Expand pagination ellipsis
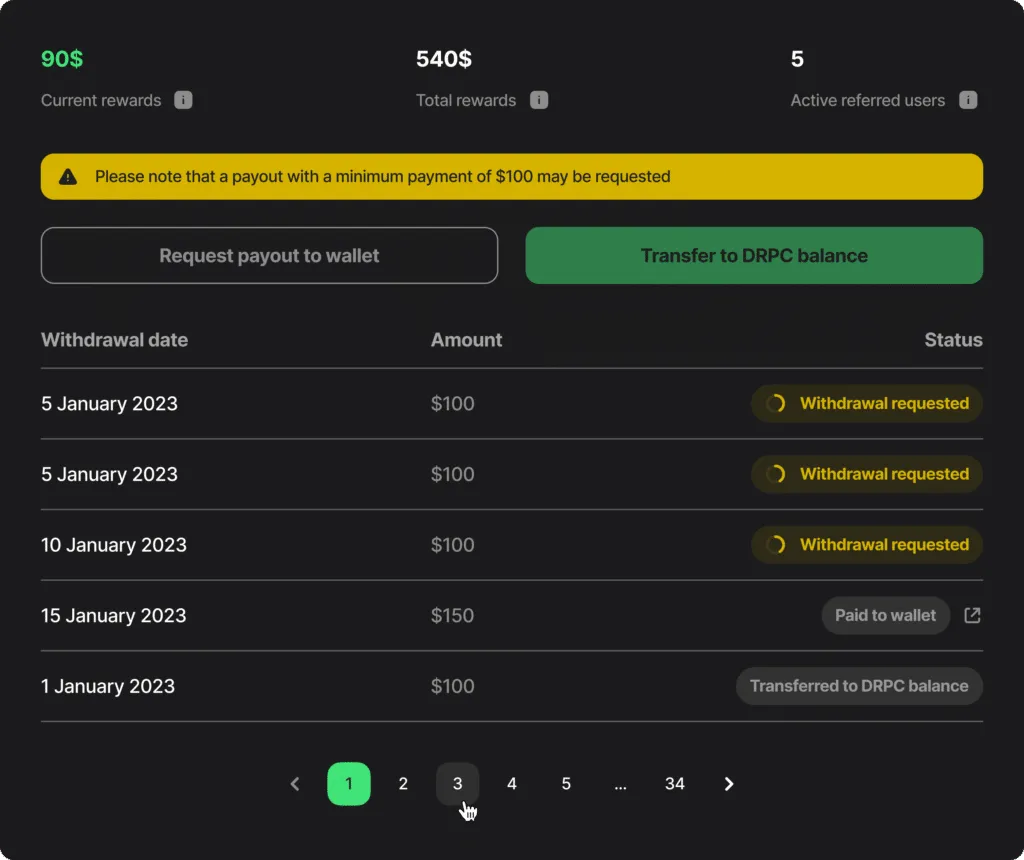This screenshot has width=1024, height=860. click(620, 784)
